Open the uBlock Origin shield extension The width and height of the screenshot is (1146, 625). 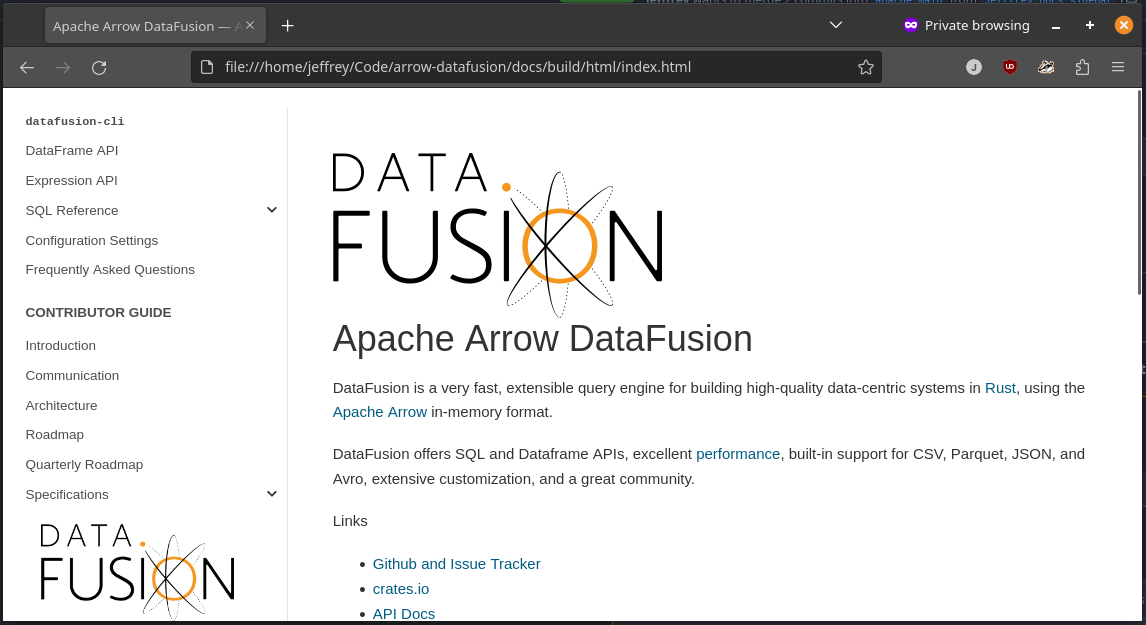[1010, 67]
